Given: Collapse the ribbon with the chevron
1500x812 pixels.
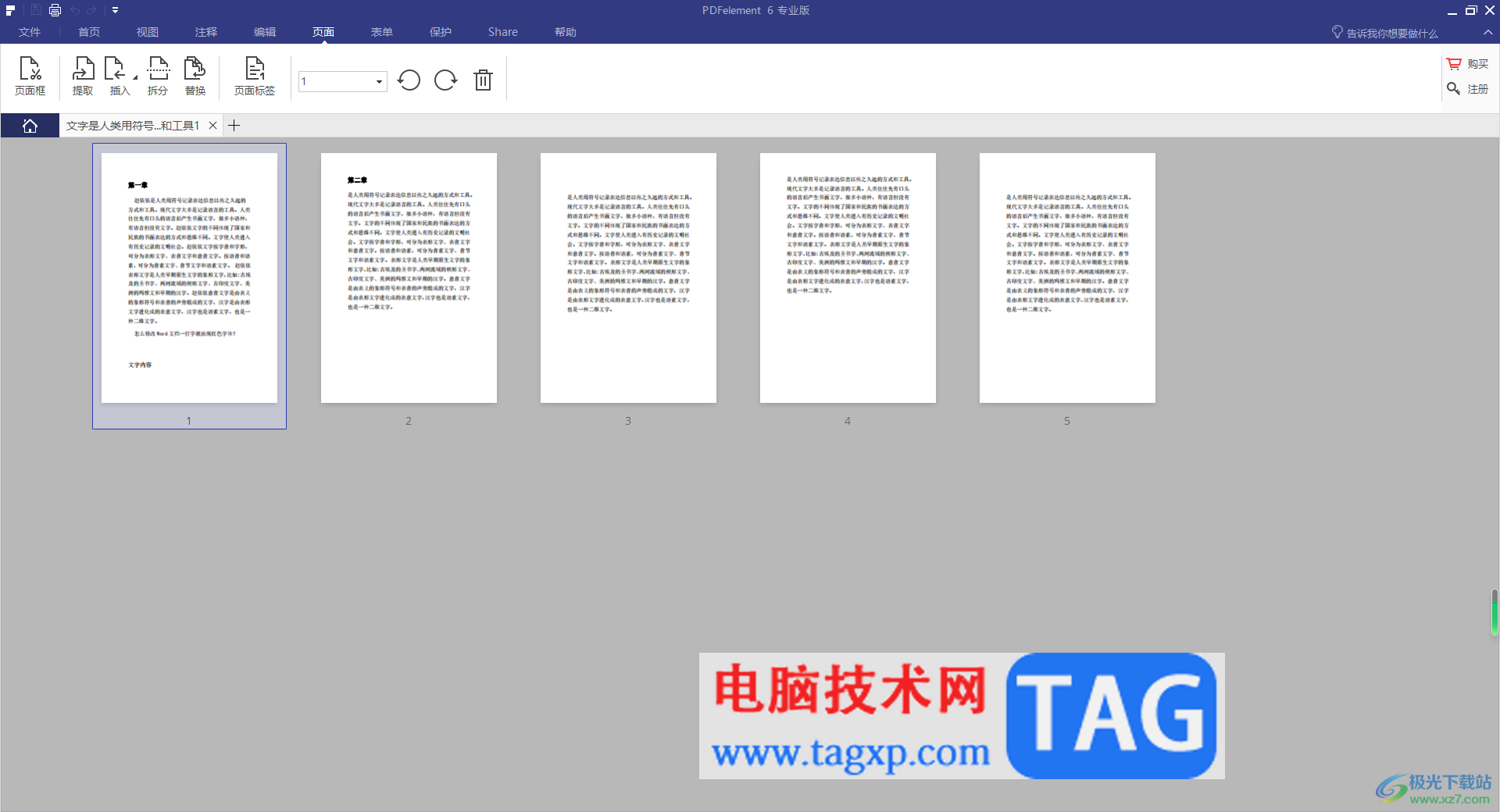Looking at the screenshot, I should coord(1488,32).
